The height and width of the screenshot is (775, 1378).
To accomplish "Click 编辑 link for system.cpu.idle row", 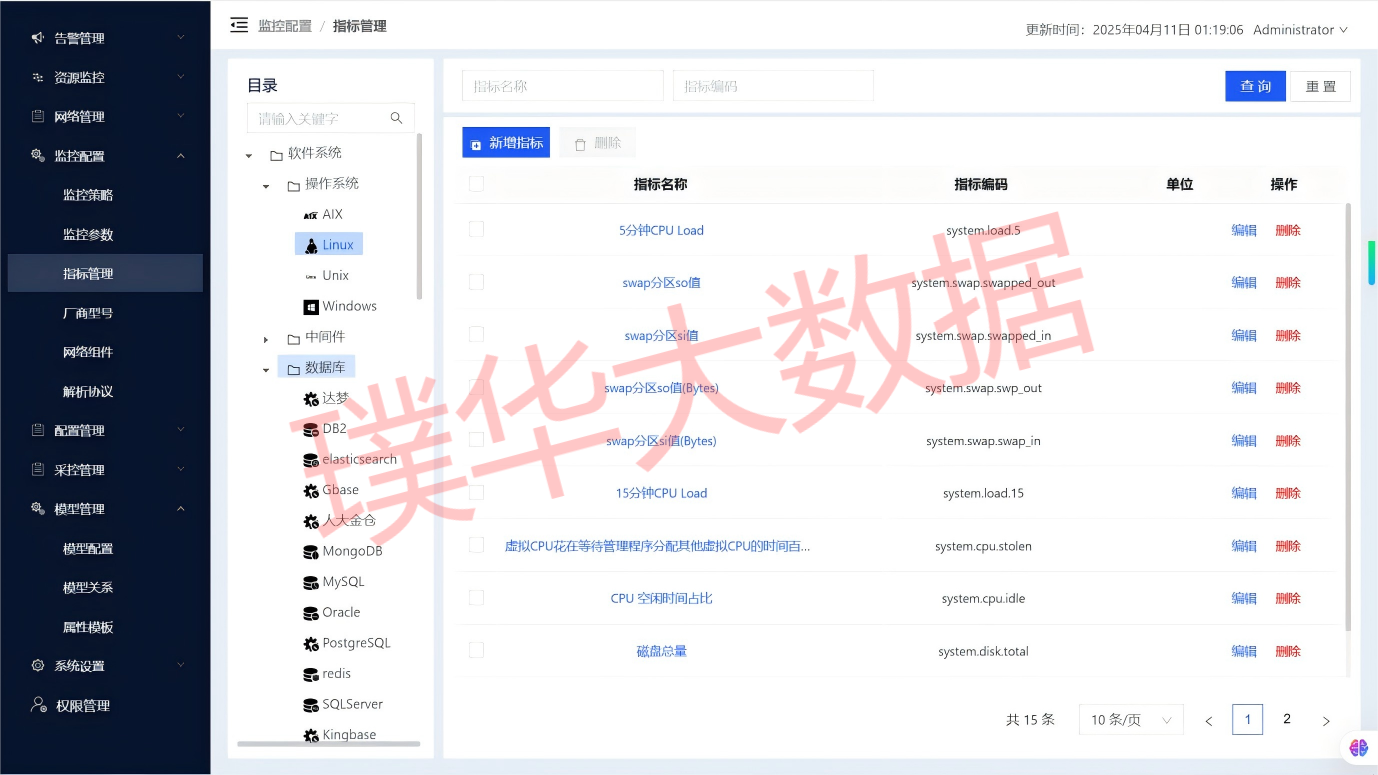I will [1243, 599].
